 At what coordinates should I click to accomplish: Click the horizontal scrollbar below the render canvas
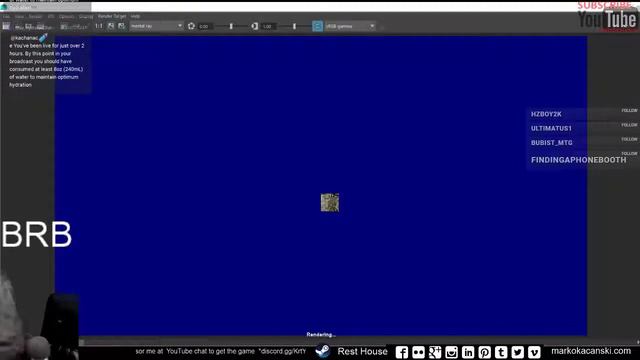[x=359, y=342]
